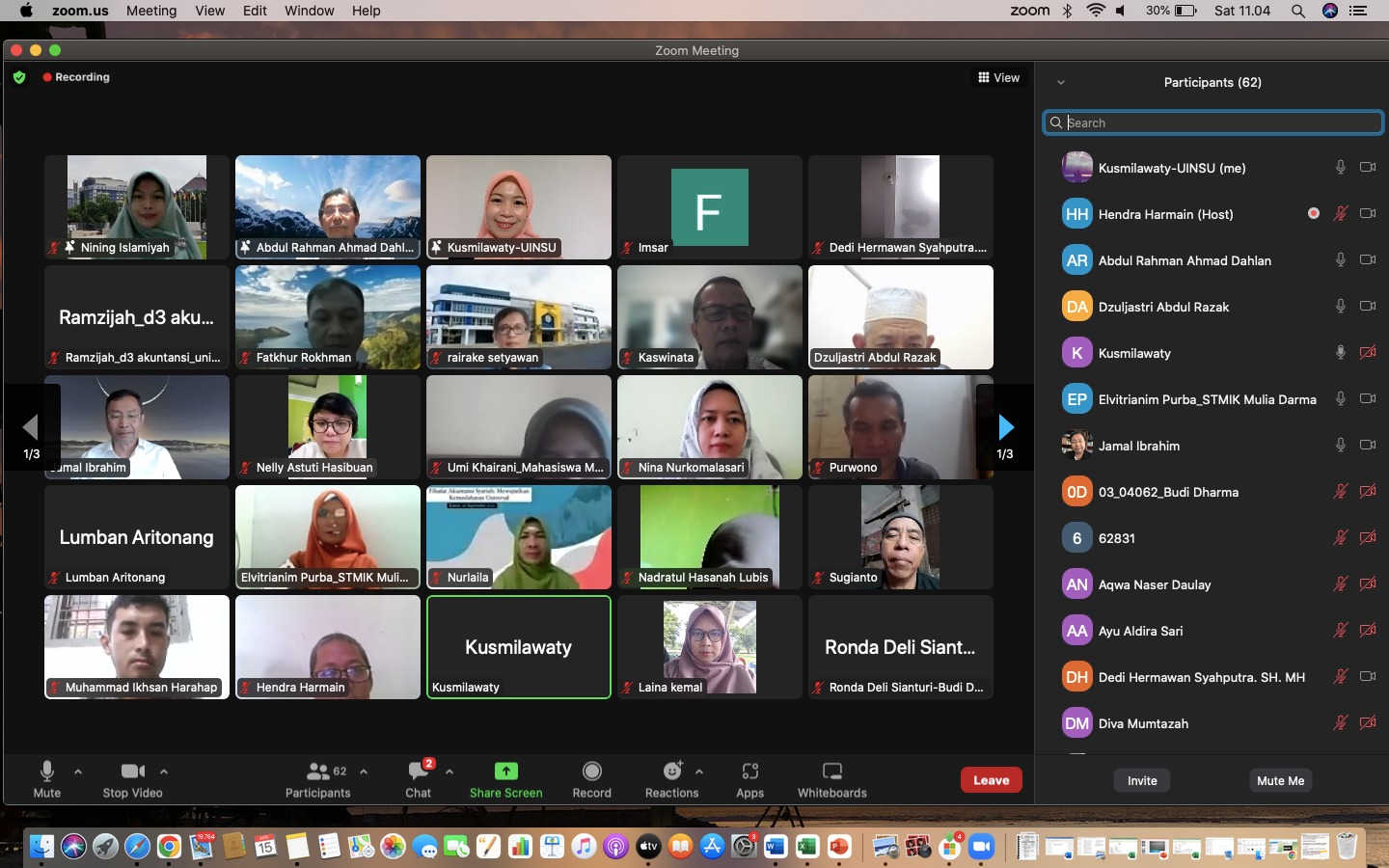Open Whiteboards from the toolbar
The width and height of the screenshot is (1389, 868).
pos(831,772)
